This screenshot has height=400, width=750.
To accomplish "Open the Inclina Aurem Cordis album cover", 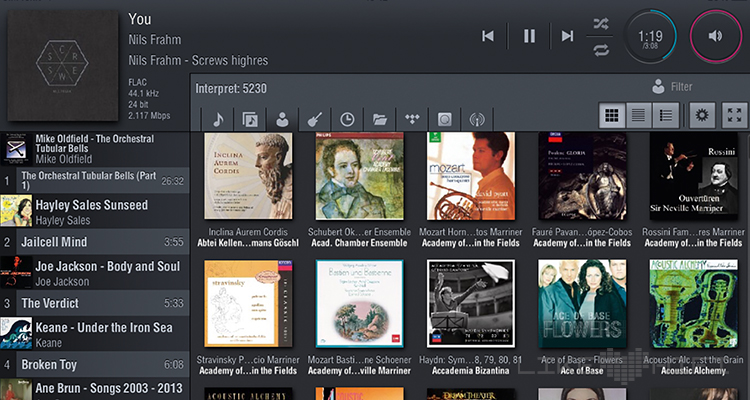I will (248, 176).
